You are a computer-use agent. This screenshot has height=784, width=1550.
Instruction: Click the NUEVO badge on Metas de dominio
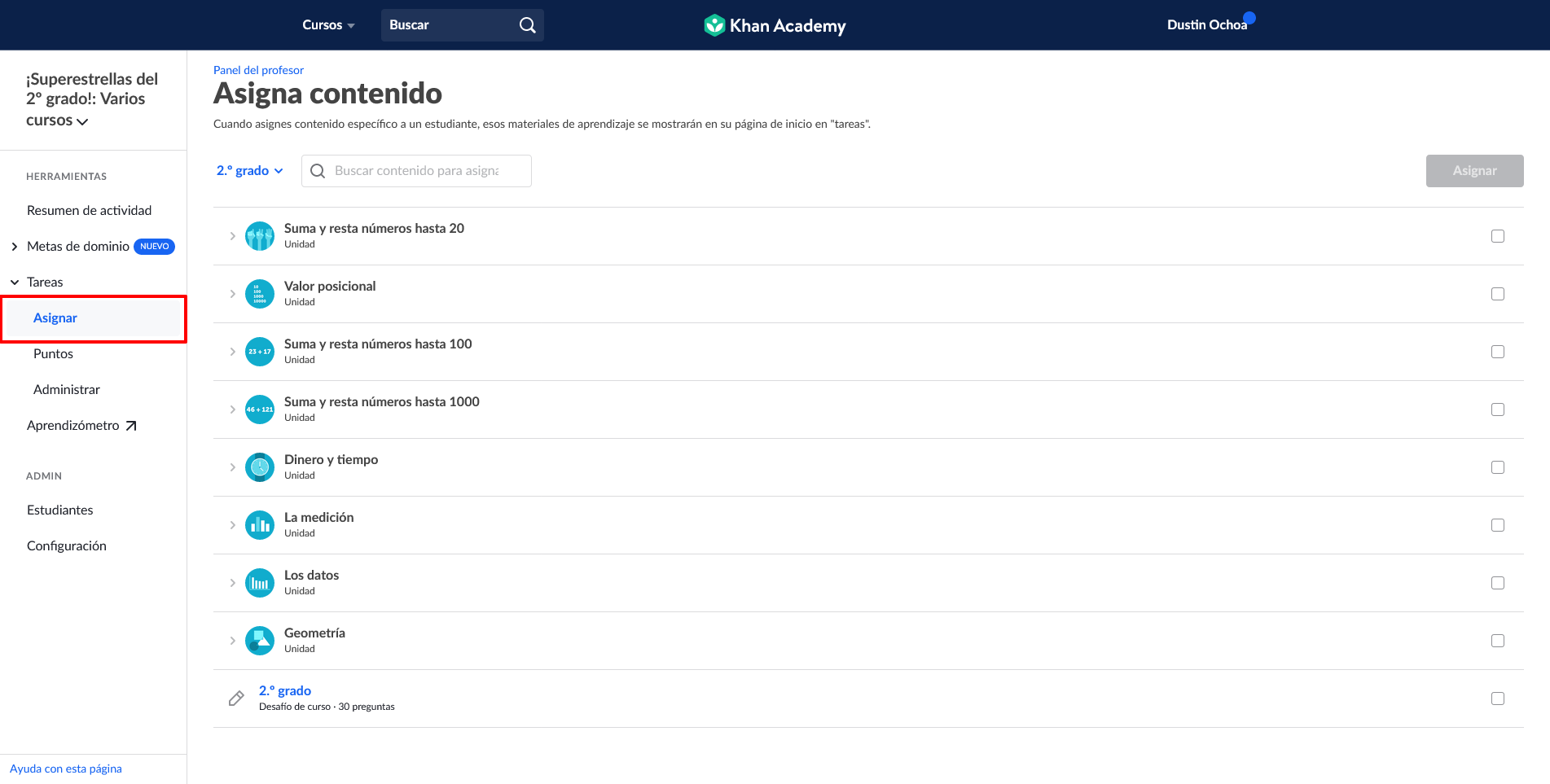[x=154, y=247]
